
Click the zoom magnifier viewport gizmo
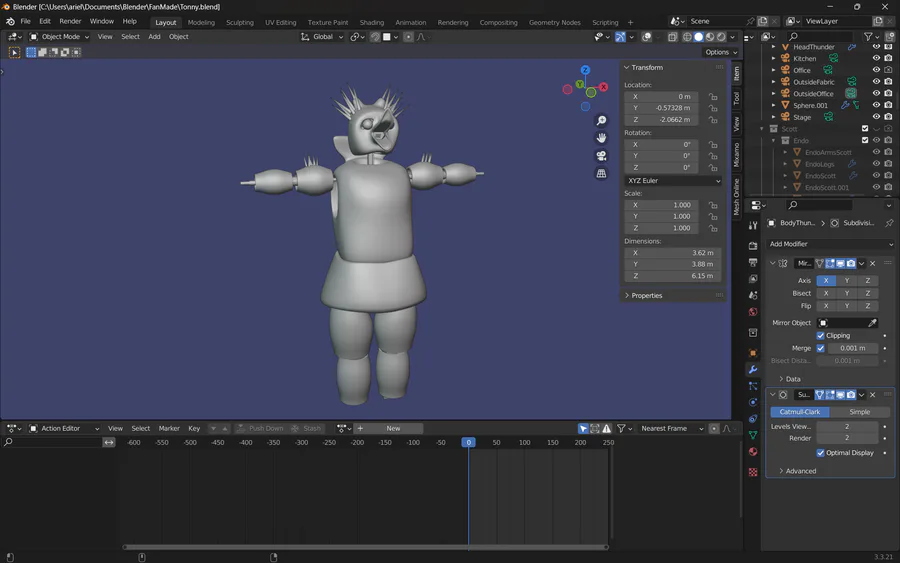(601, 121)
